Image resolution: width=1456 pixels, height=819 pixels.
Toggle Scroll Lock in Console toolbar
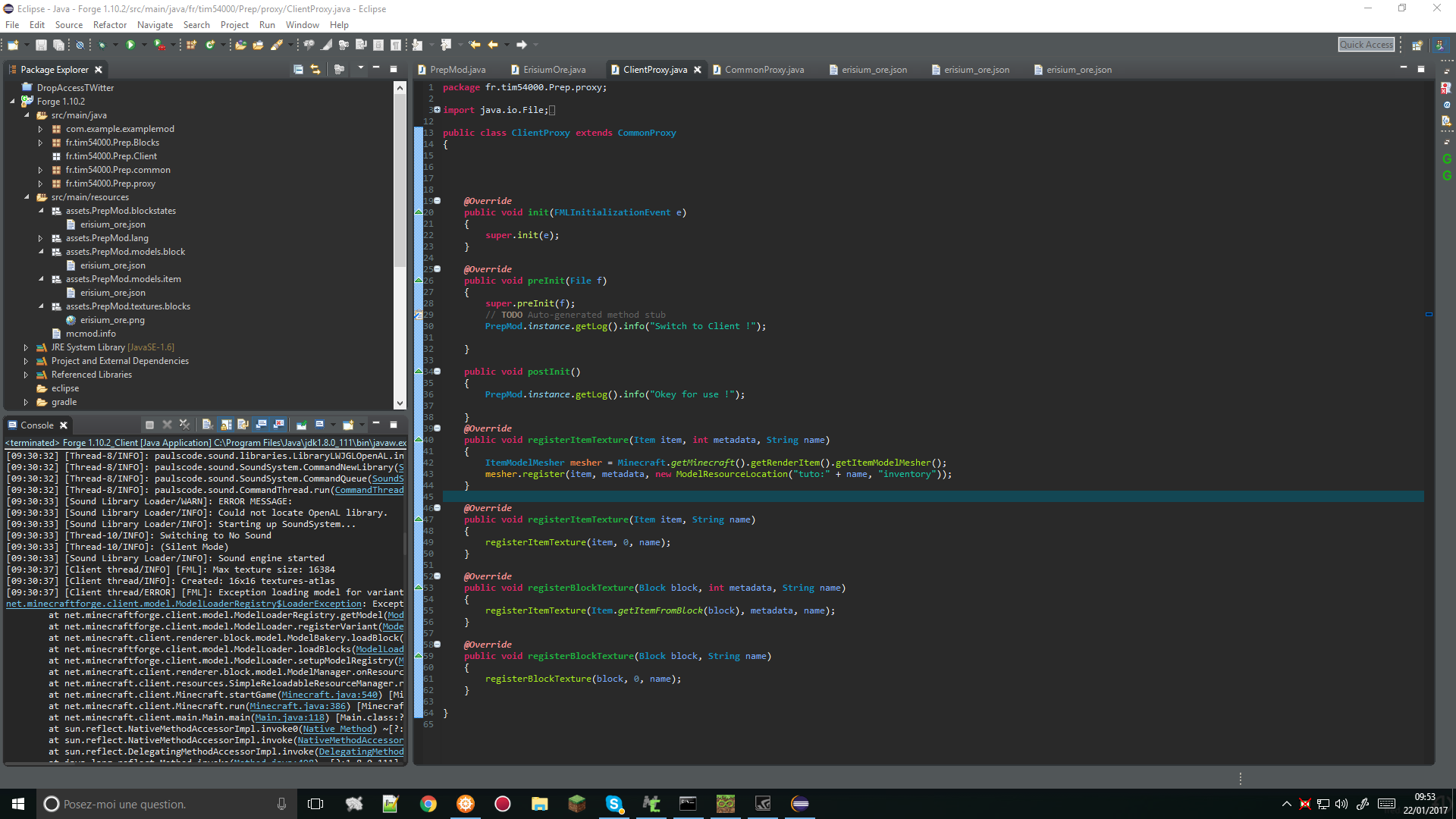[x=226, y=425]
